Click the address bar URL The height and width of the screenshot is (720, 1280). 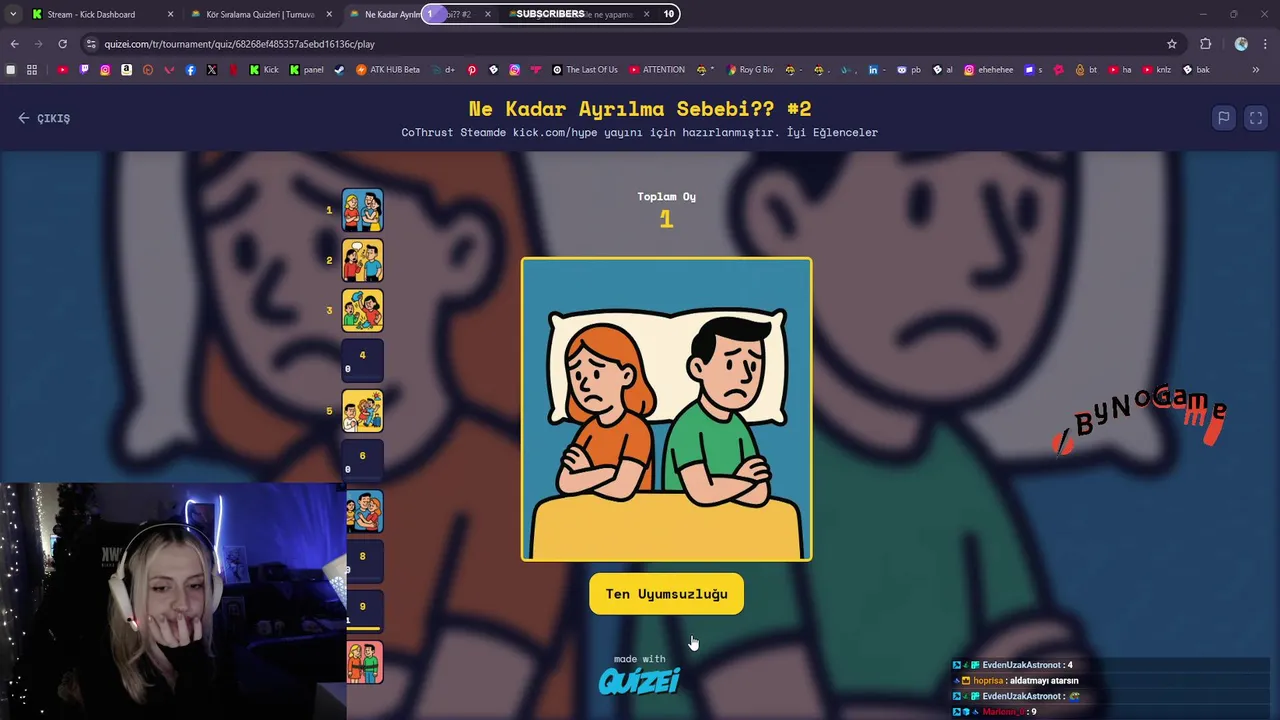click(x=240, y=44)
